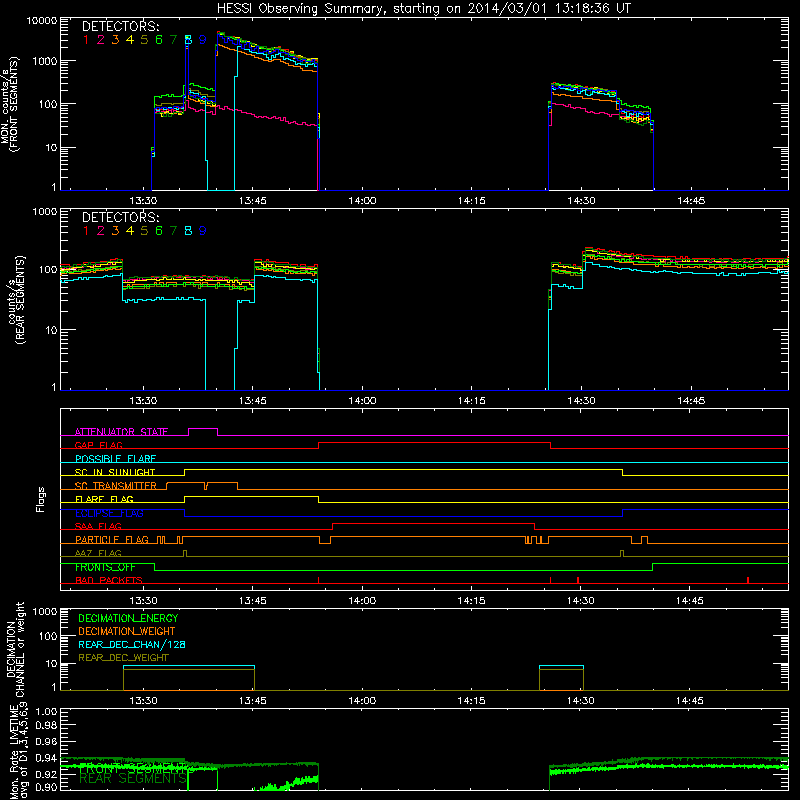This screenshot has height=800, width=800.
Task: Click the AAZ_FLAG label
Action: pos(98,554)
